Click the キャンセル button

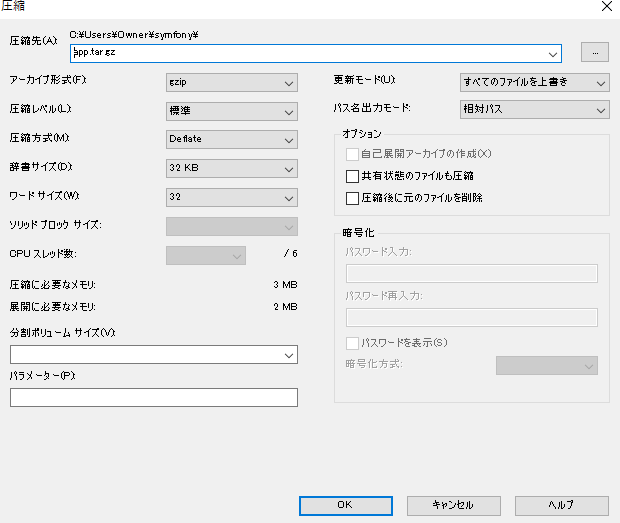point(454,506)
